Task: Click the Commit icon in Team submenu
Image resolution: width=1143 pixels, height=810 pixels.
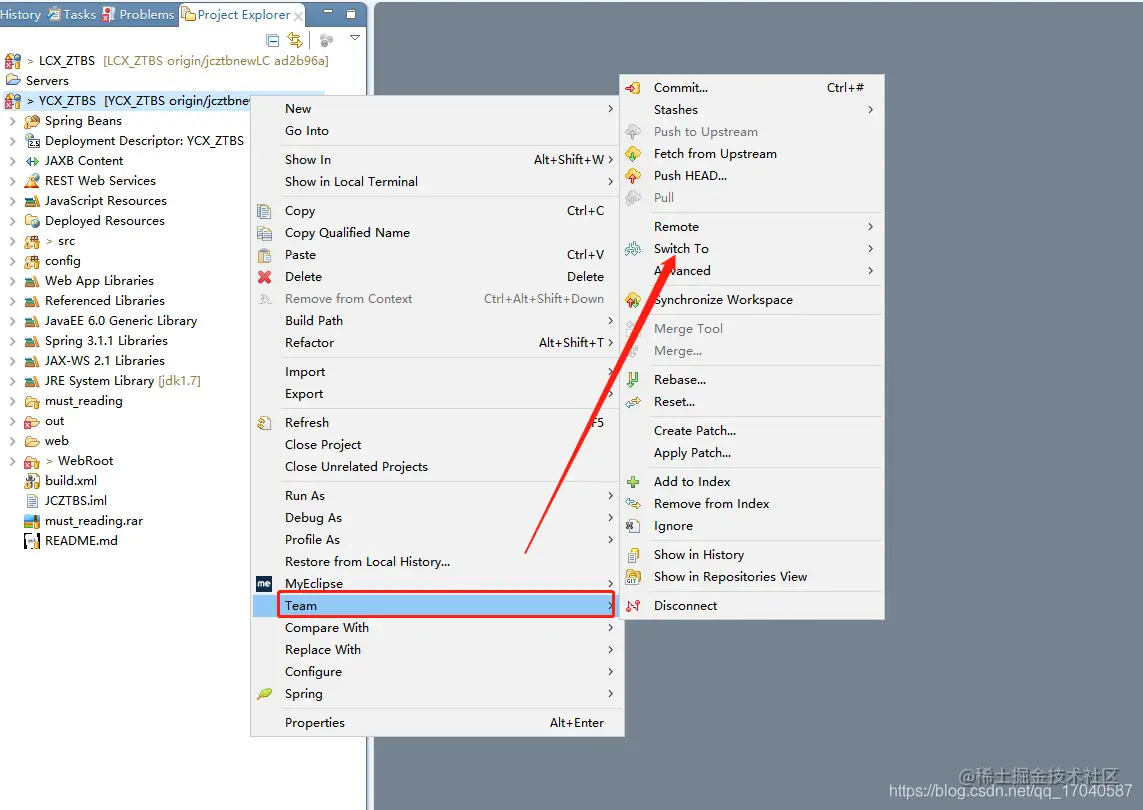Action: (633, 87)
